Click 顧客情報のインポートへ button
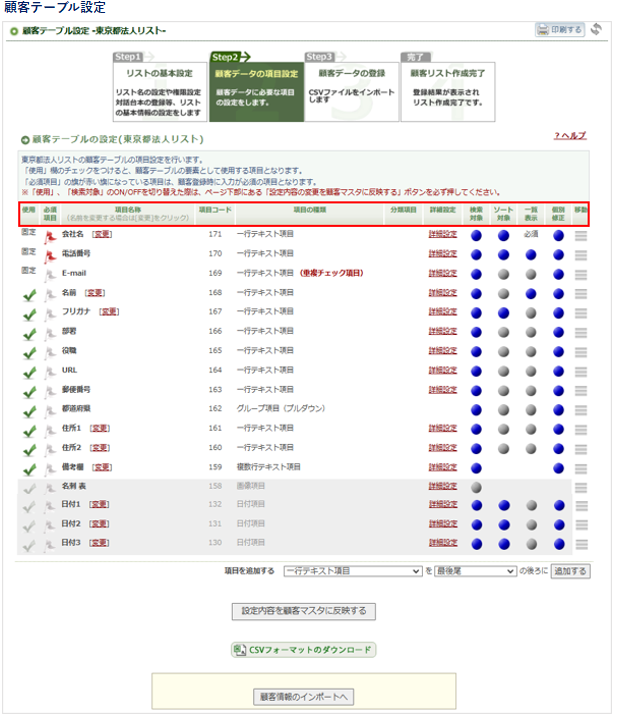This screenshot has width=618, height=717. (304, 697)
